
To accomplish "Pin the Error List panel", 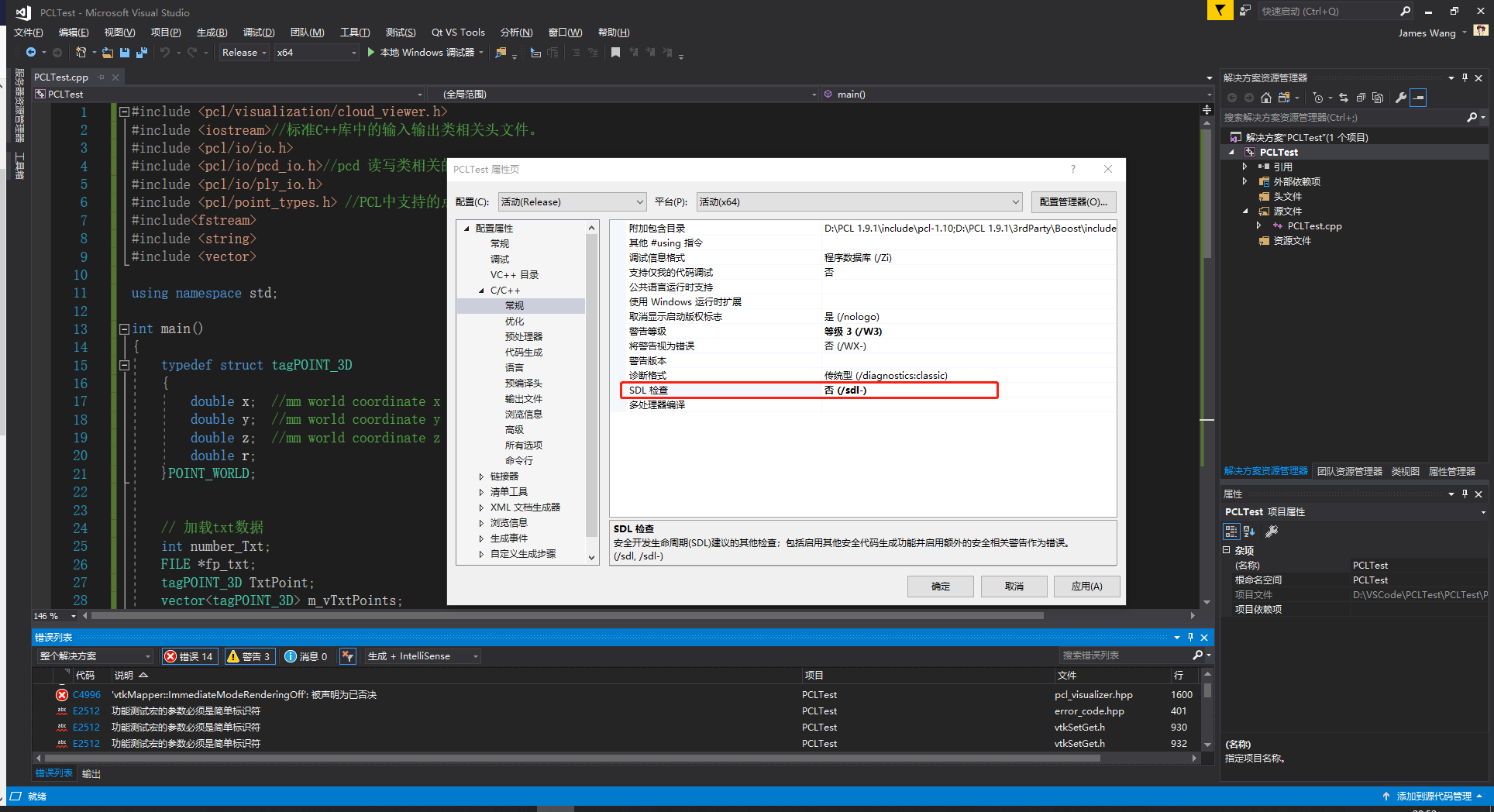I will coord(1190,637).
